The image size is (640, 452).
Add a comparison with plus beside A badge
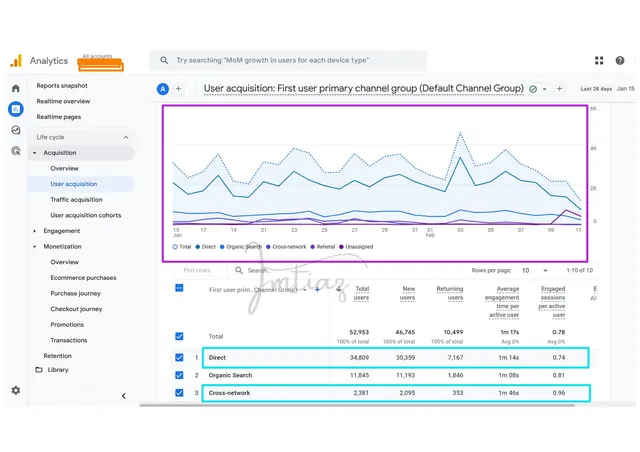click(178, 89)
